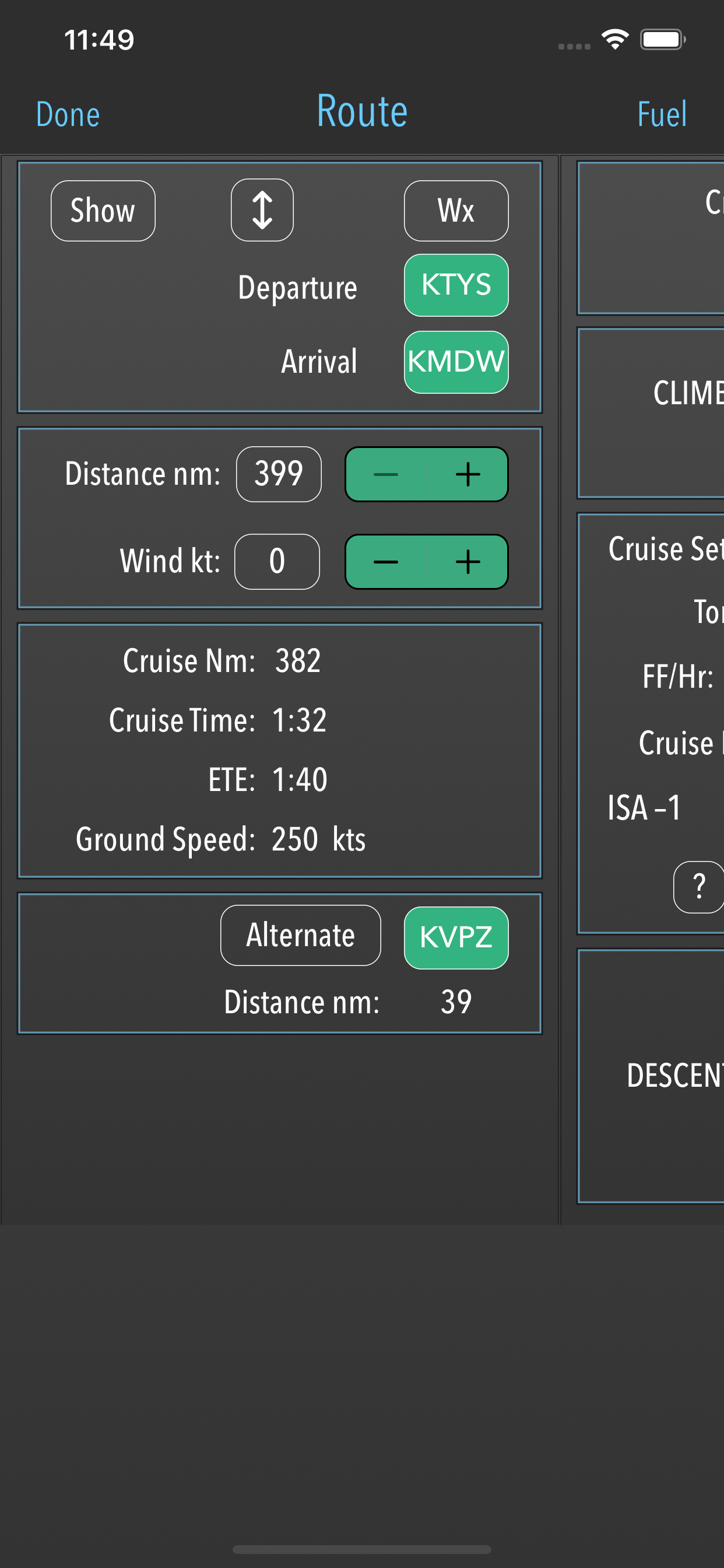Image resolution: width=724 pixels, height=1568 pixels.
Task: Tap the question mark help icon
Action: click(699, 886)
